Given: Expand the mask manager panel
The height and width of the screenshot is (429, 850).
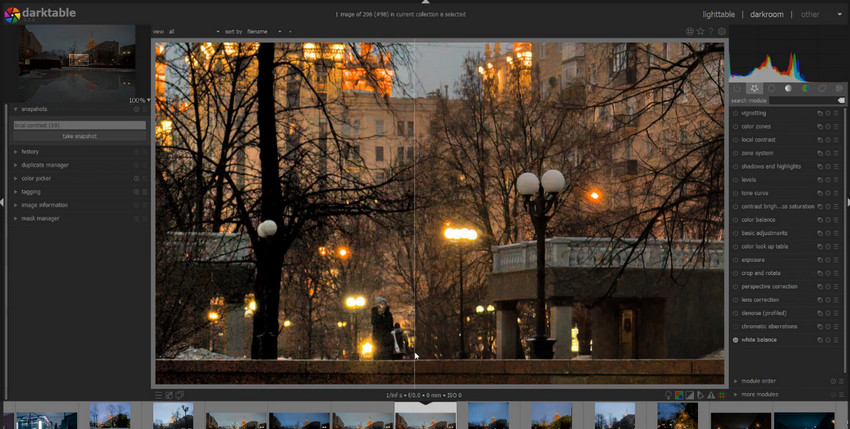Looking at the screenshot, I should (16, 219).
